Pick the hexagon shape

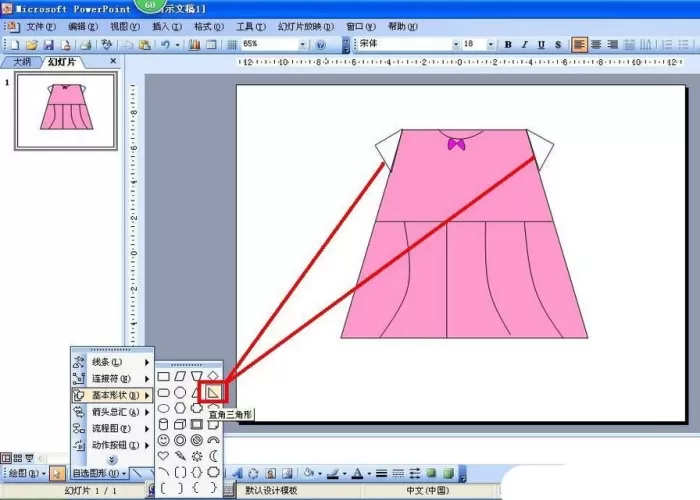[x=180, y=408]
